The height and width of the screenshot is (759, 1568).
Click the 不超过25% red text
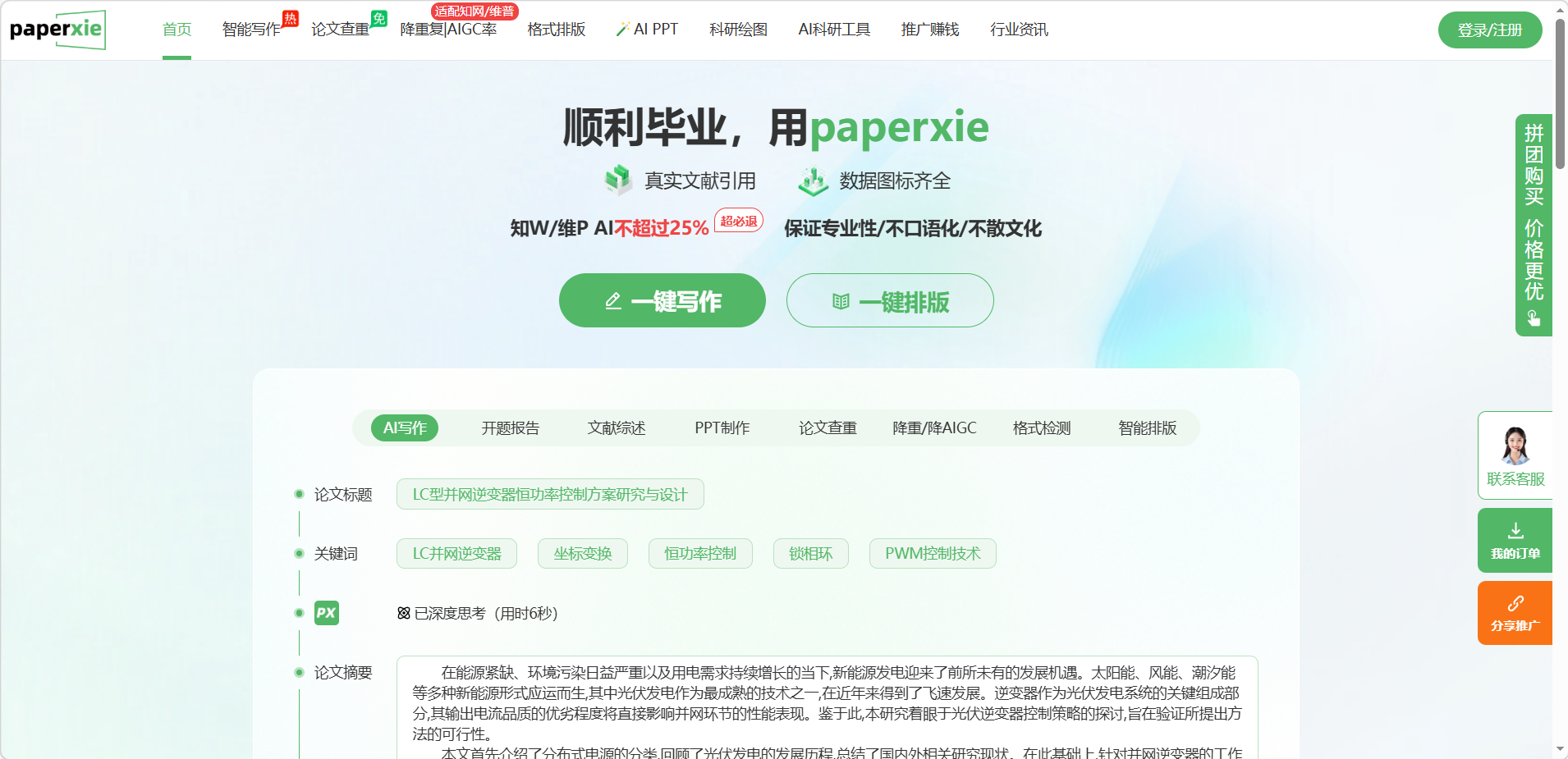[662, 227]
